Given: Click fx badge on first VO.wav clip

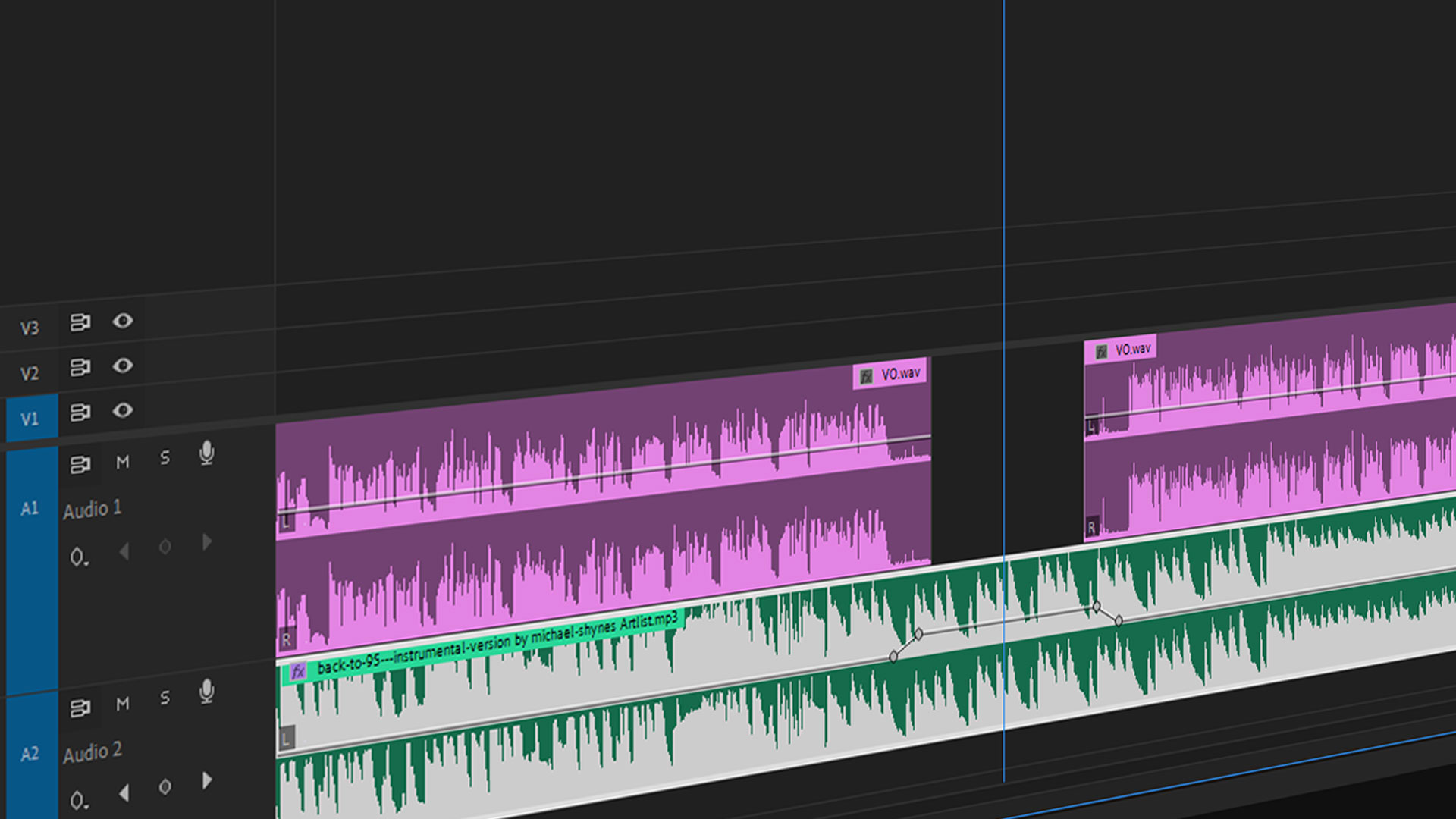Looking at the screenshot, I should 866,377.
